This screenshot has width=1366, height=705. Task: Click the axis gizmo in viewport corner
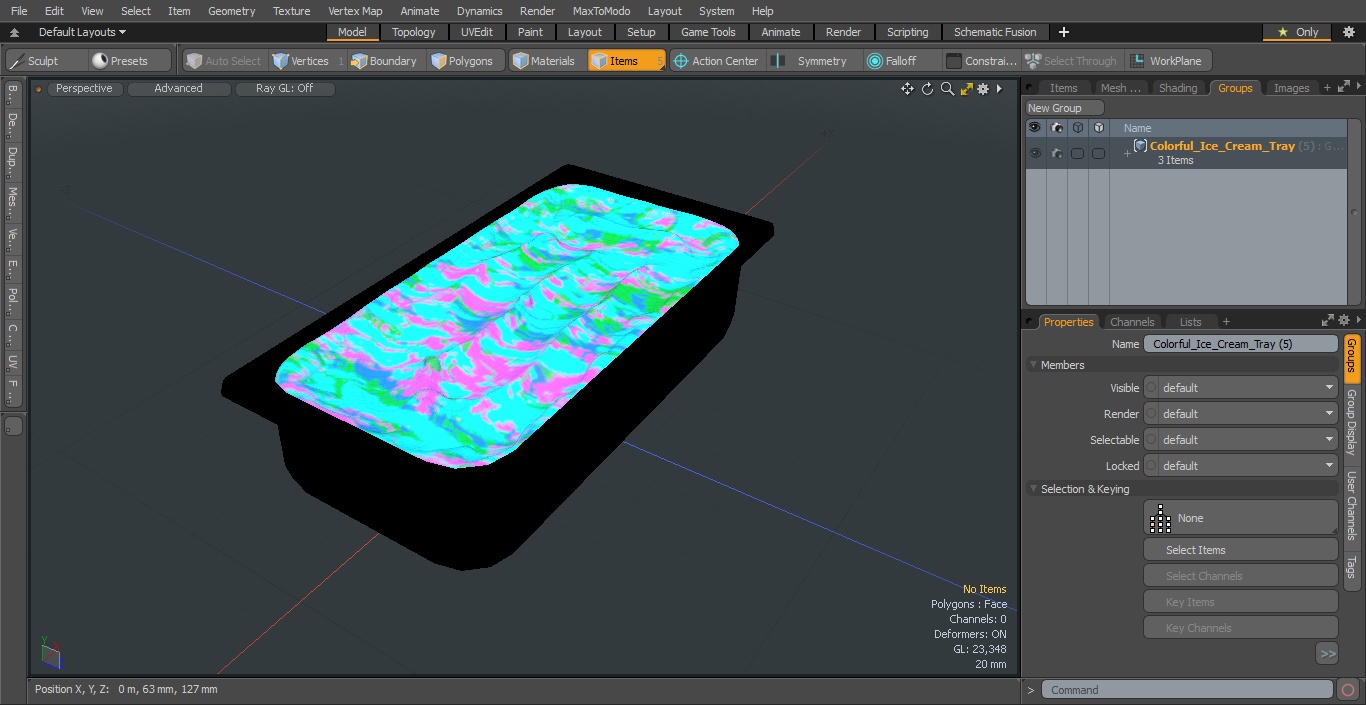pyautogui.click(x=51, y=653)
